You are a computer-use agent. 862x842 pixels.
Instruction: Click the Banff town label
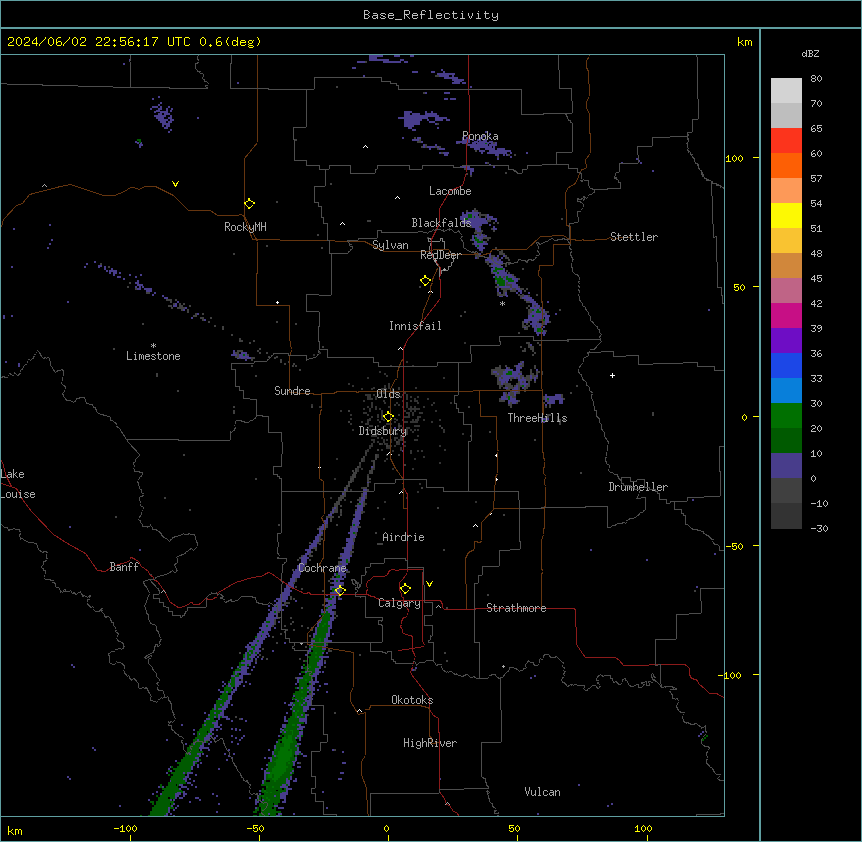click(124, 567)
